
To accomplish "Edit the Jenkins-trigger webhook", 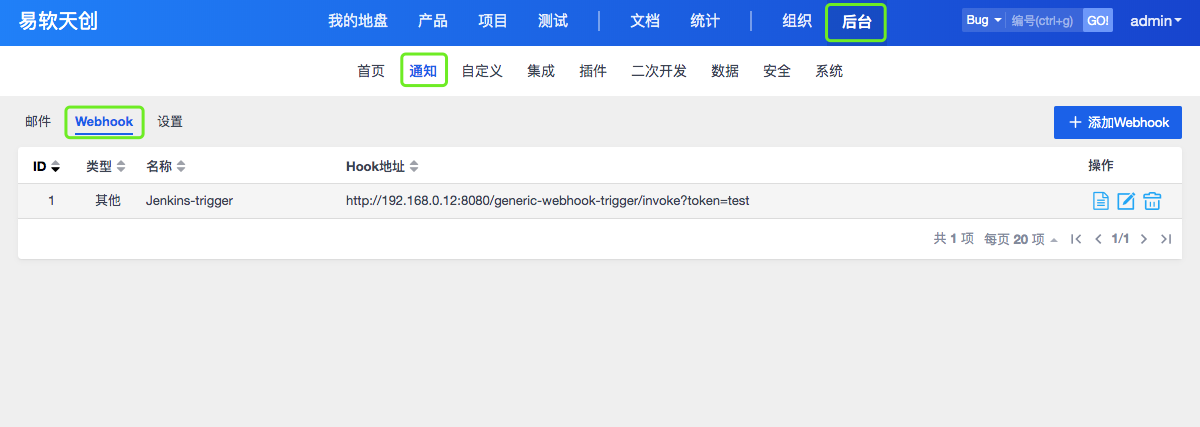I will click(x=1126, y=201).
